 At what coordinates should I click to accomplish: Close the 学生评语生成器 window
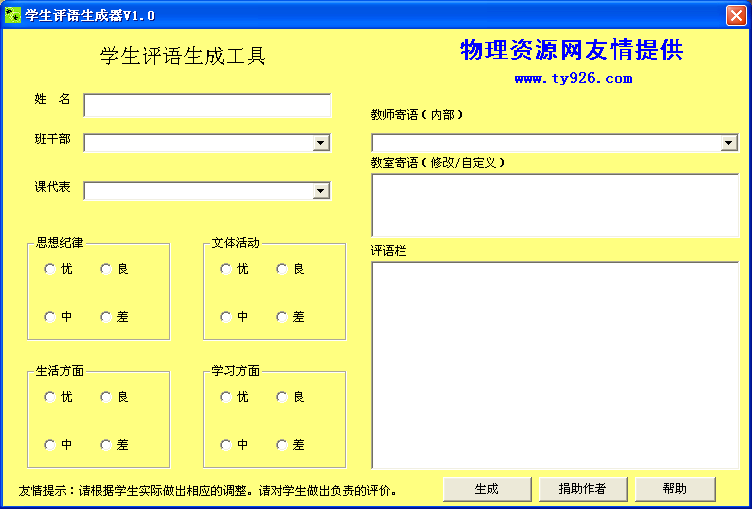pos(736,15)
